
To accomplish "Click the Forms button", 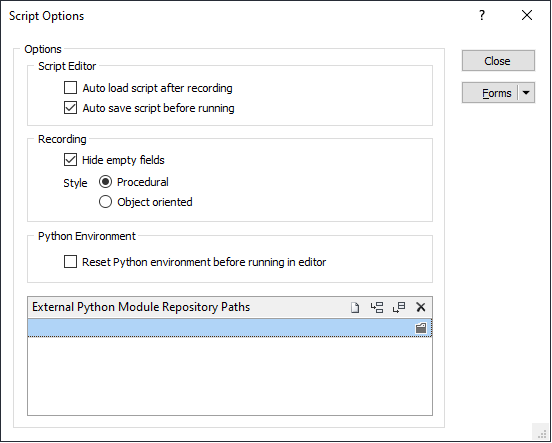I will (490, 93).
